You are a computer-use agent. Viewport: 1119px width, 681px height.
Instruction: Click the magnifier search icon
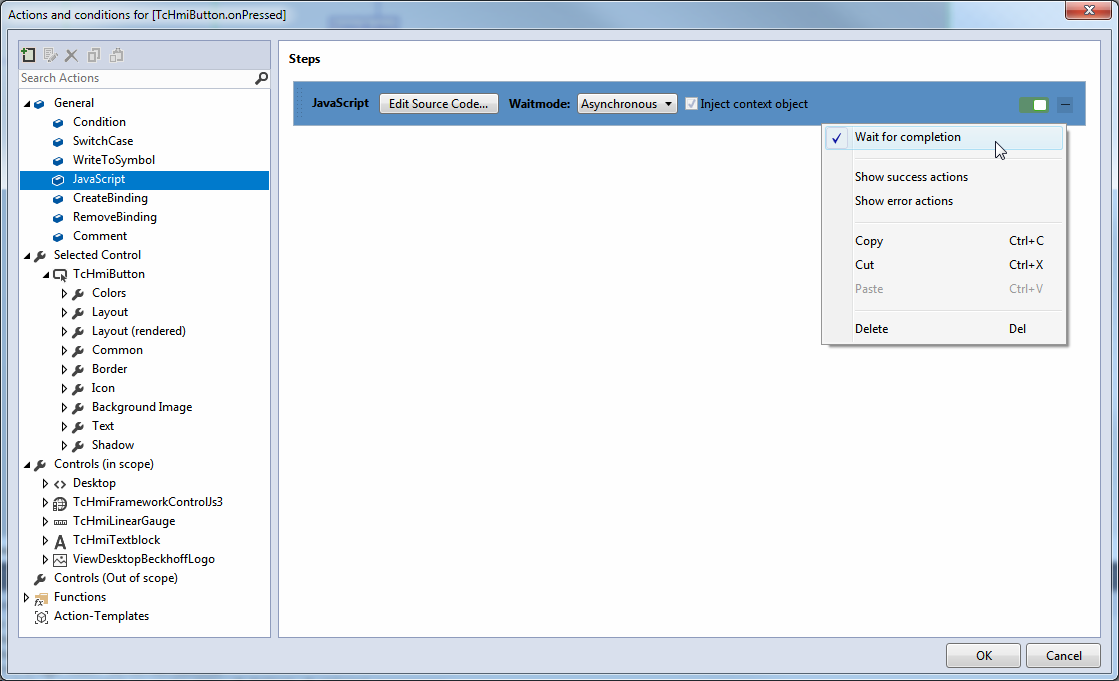(x=261, y=78)
